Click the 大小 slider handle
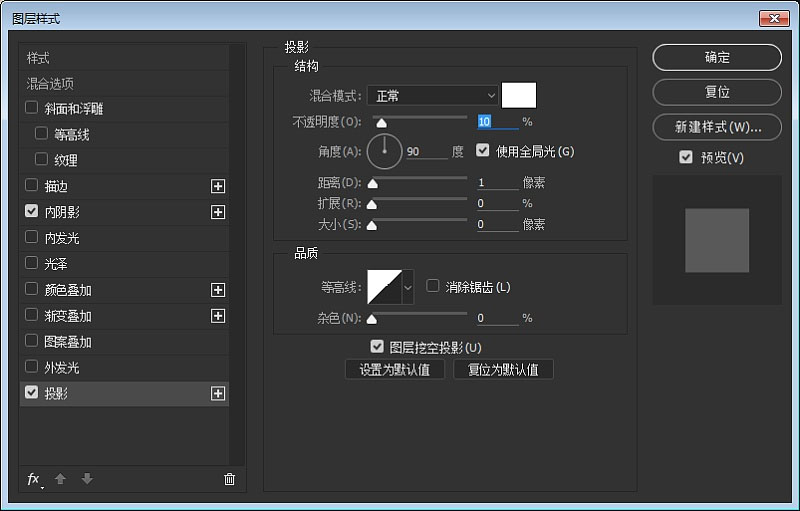The height and width of the screenshot is (511, 800). (x=372, y=225)
